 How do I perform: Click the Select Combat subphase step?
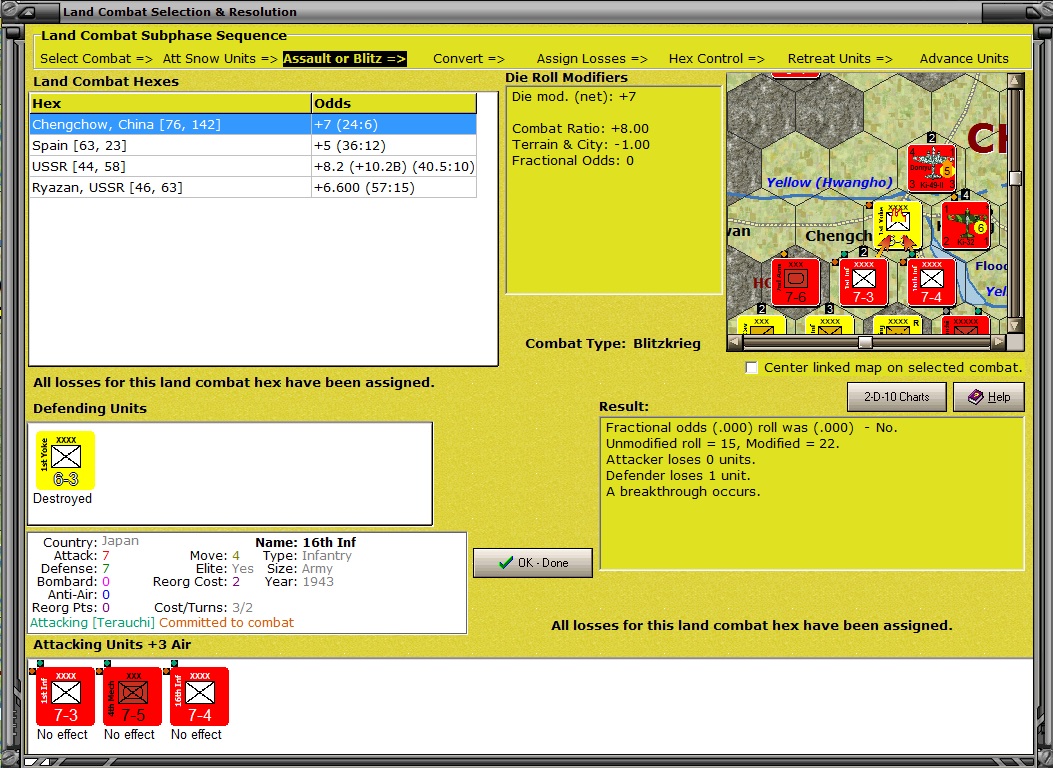[96, 58]
